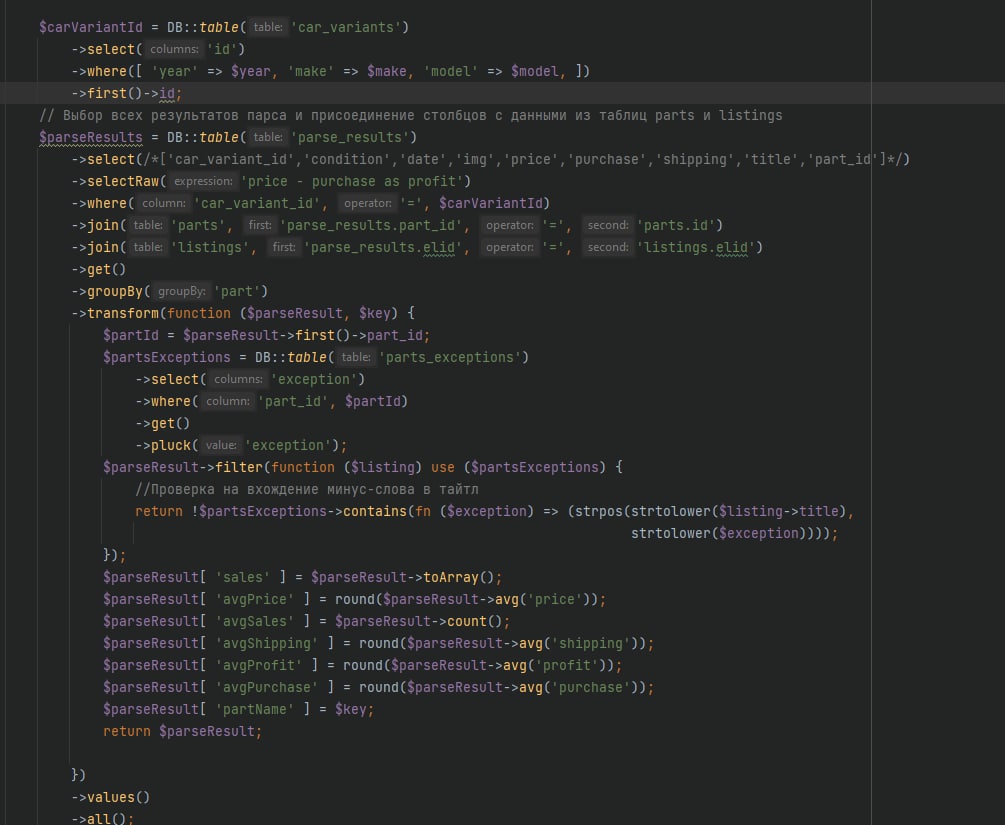Click the Russian comment about минус-слова
The image size is (1005, 825).
click(x=307, y=489)
